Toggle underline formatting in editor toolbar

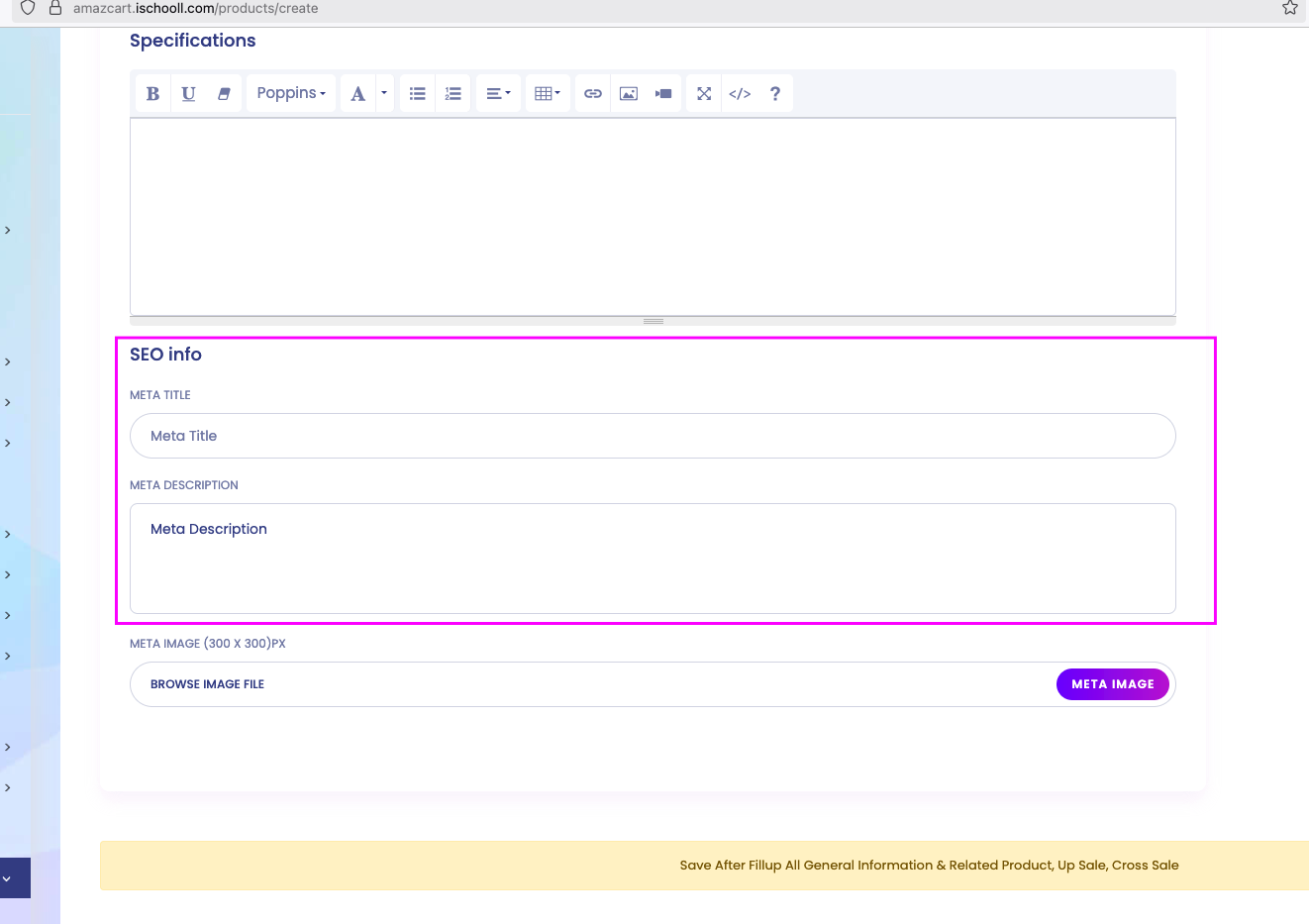click(x=188, y=93)
